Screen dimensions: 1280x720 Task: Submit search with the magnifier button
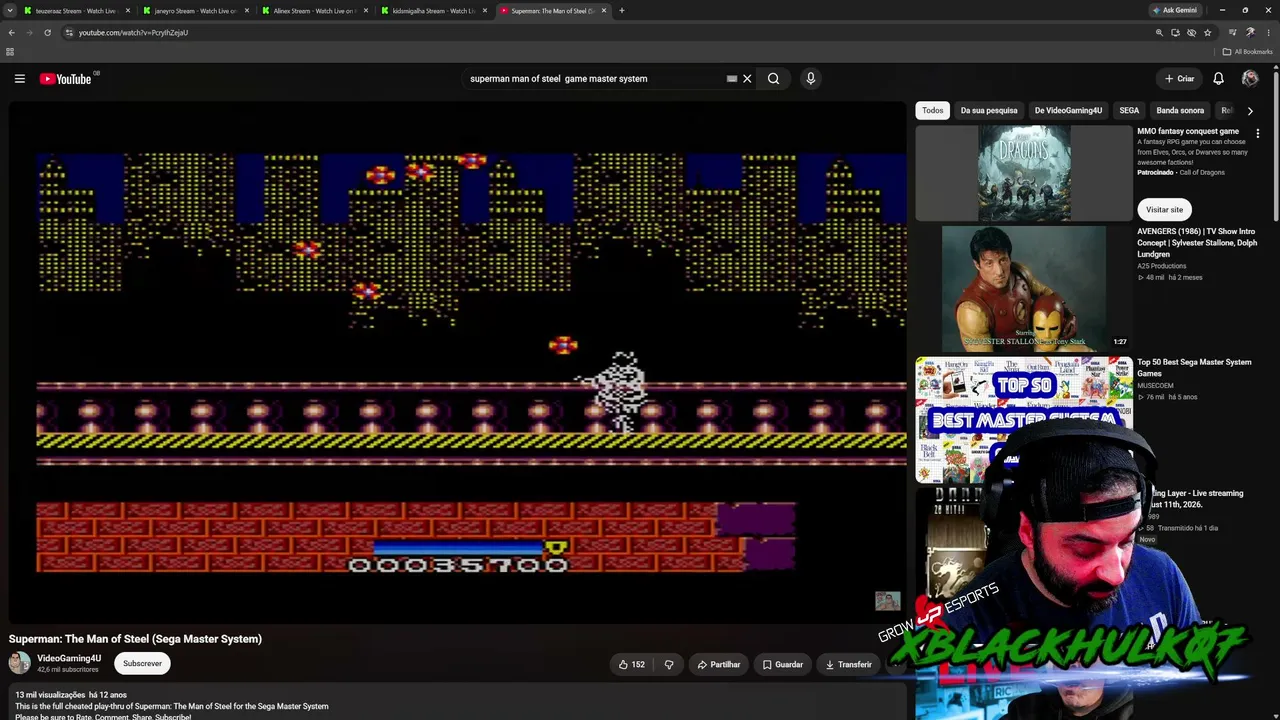(x=773, y=79)
